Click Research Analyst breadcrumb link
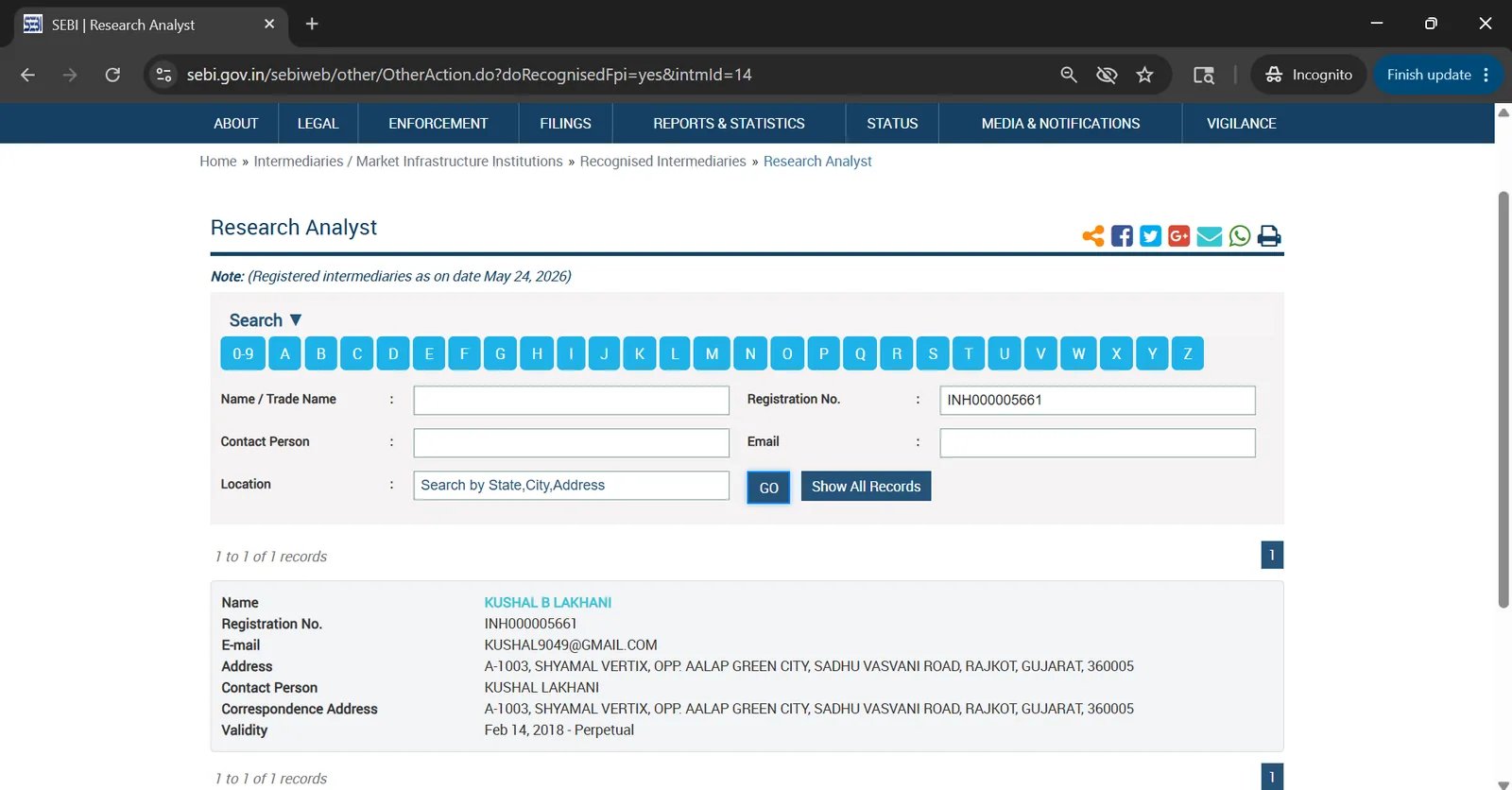The width and height of the screenshot is (1512, 790). pos(817,162)
